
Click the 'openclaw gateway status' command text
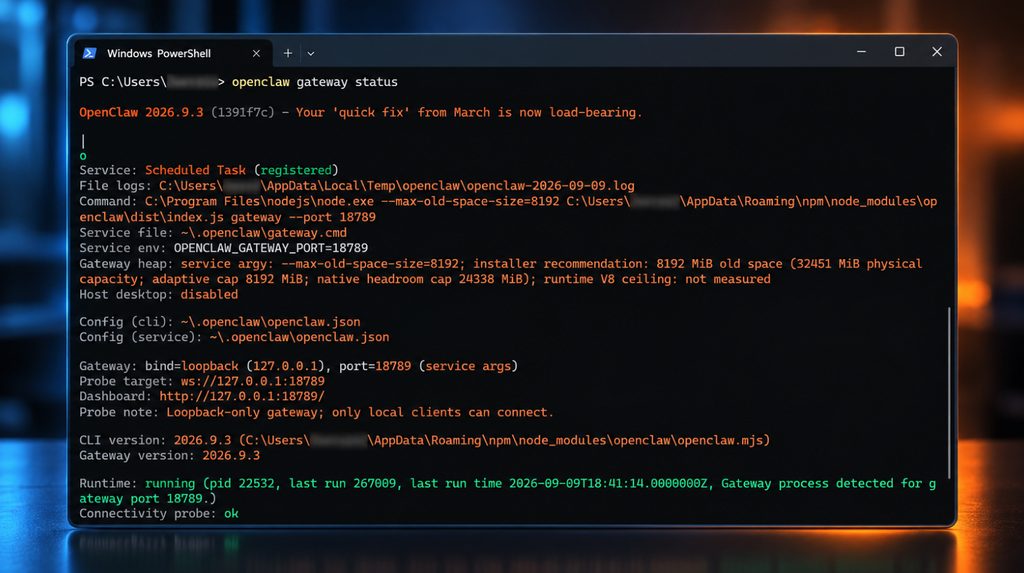tap(315, 82)
